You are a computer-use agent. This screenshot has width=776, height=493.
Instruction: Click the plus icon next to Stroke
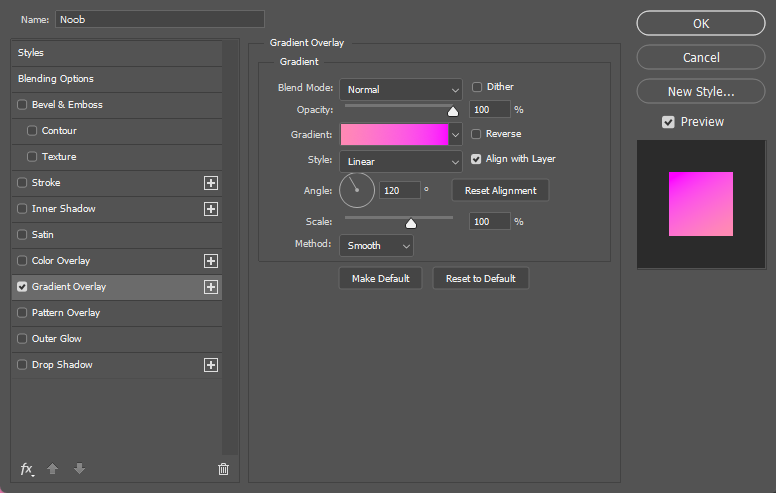(x=211, y=183)
